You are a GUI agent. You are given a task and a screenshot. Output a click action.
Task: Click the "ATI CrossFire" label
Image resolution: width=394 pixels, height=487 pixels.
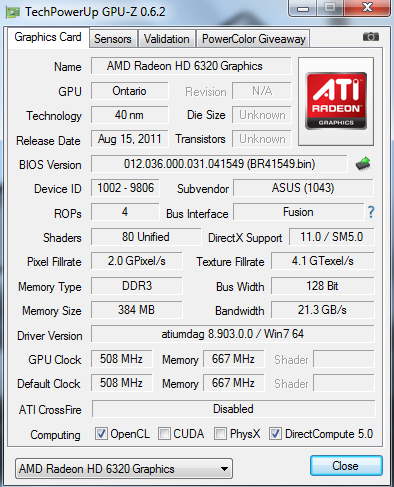(50, 410)
